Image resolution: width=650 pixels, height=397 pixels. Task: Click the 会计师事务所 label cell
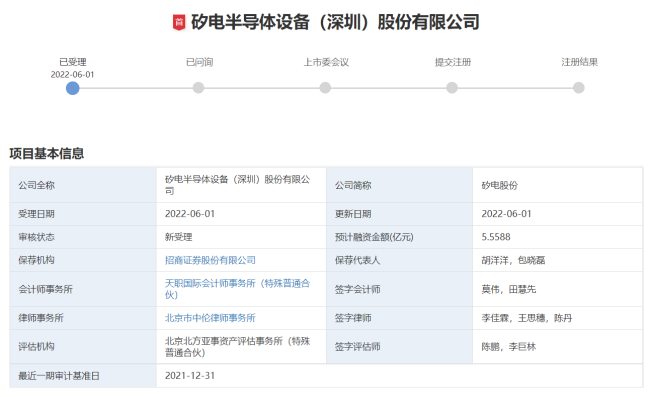pyautogui.click(x=83, y=289)
